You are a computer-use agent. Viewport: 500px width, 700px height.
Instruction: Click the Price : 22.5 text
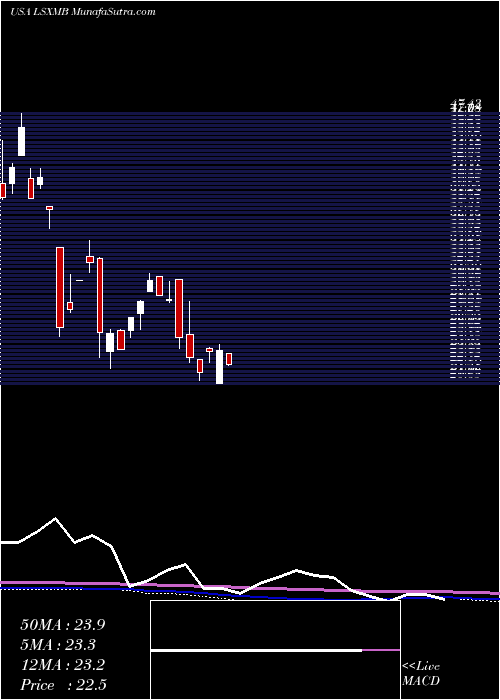[63, 685]
